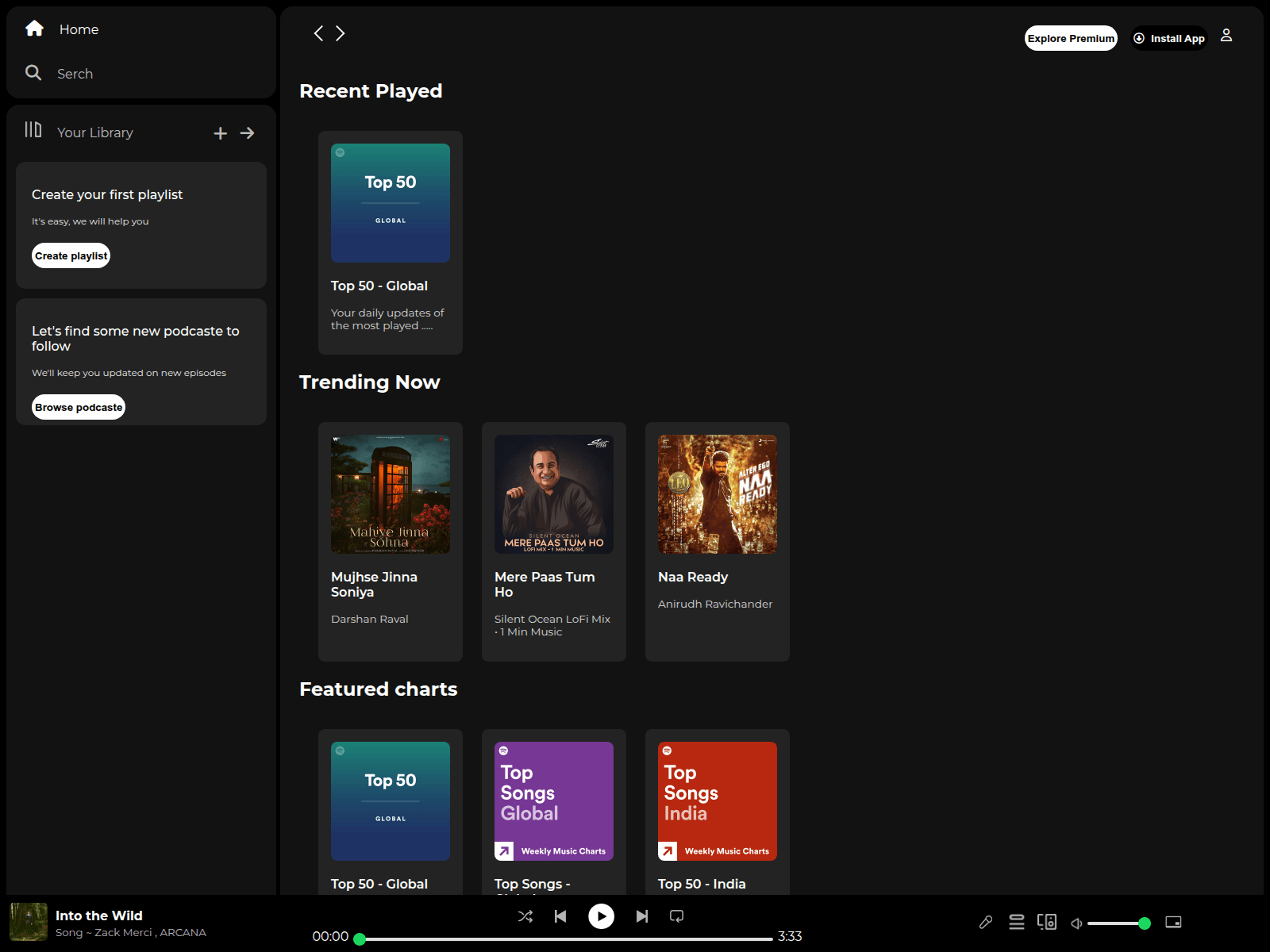This screenshot has height=952, width=1270.
Task: Click 'Mujhse Jinna Soniya' title text
Action: [374, 585]
